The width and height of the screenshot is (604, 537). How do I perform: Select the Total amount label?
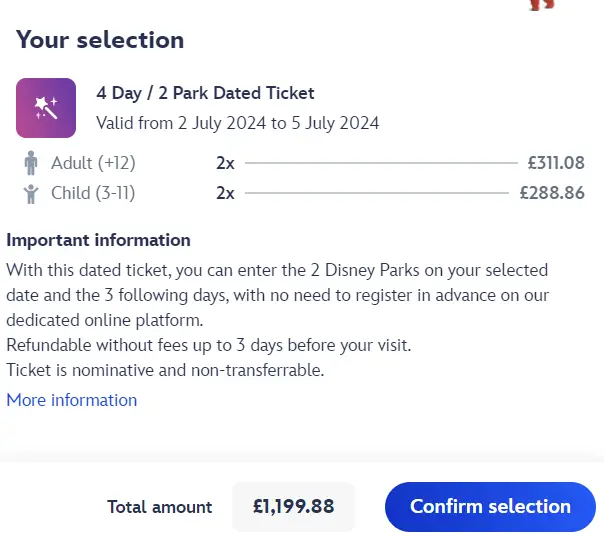159,507
